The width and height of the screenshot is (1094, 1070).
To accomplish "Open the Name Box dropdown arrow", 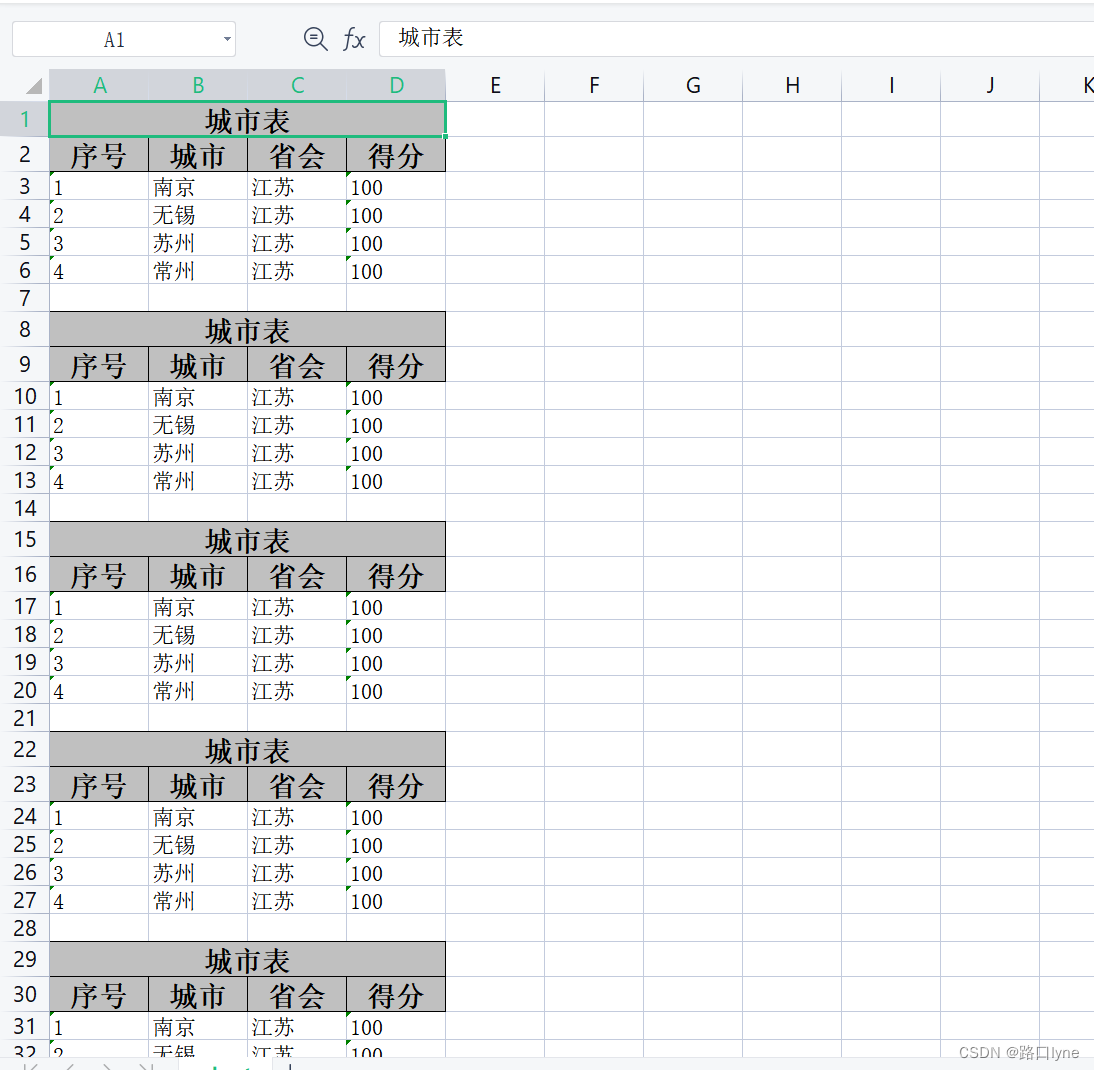I will pyautogui.click(x=227, y=39).
